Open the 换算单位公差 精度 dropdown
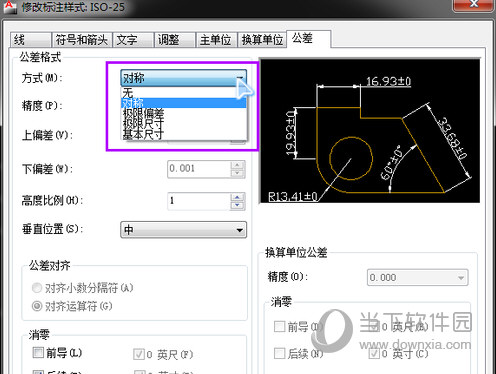The image size is (496, 374). coord(418,278)
